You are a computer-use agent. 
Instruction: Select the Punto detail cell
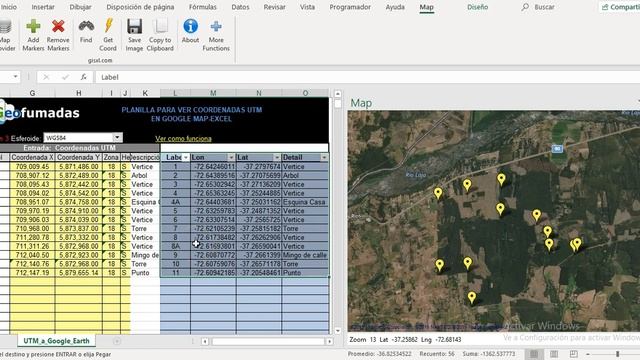pyautogui.click(x=305, y=273)
